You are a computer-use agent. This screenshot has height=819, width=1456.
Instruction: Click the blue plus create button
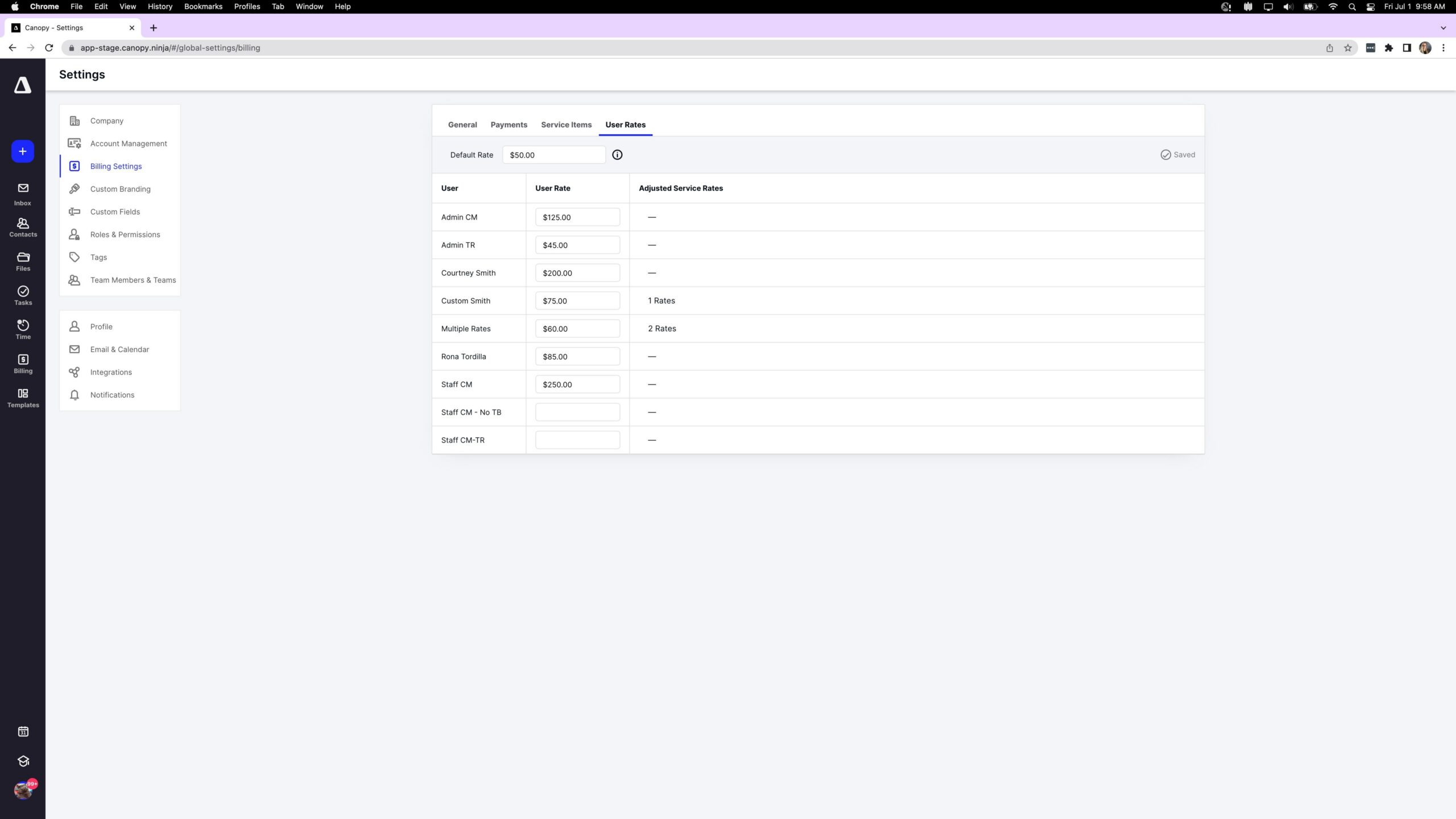(x=23, y=151)
